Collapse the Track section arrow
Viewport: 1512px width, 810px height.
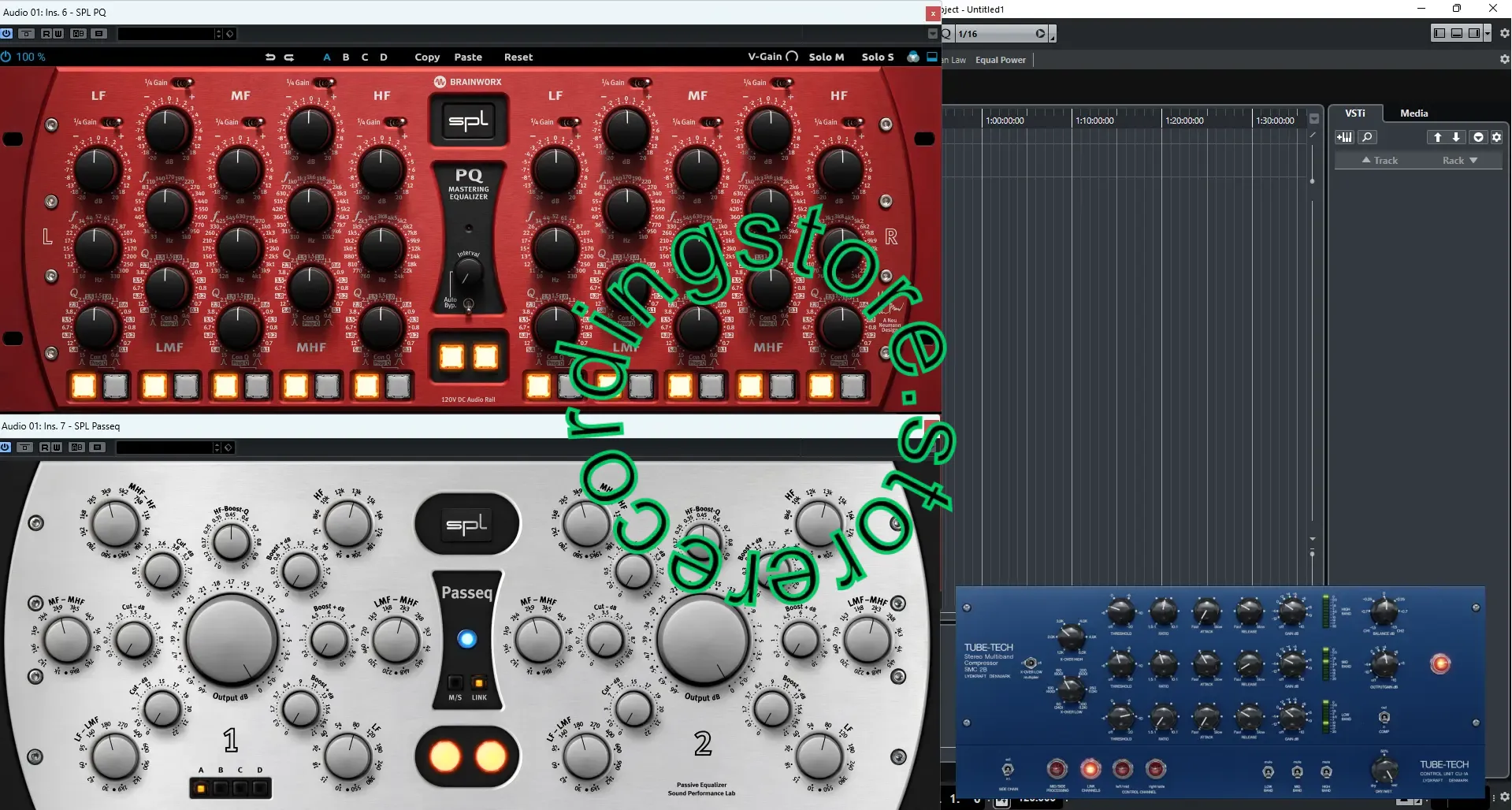point(1366,160)
